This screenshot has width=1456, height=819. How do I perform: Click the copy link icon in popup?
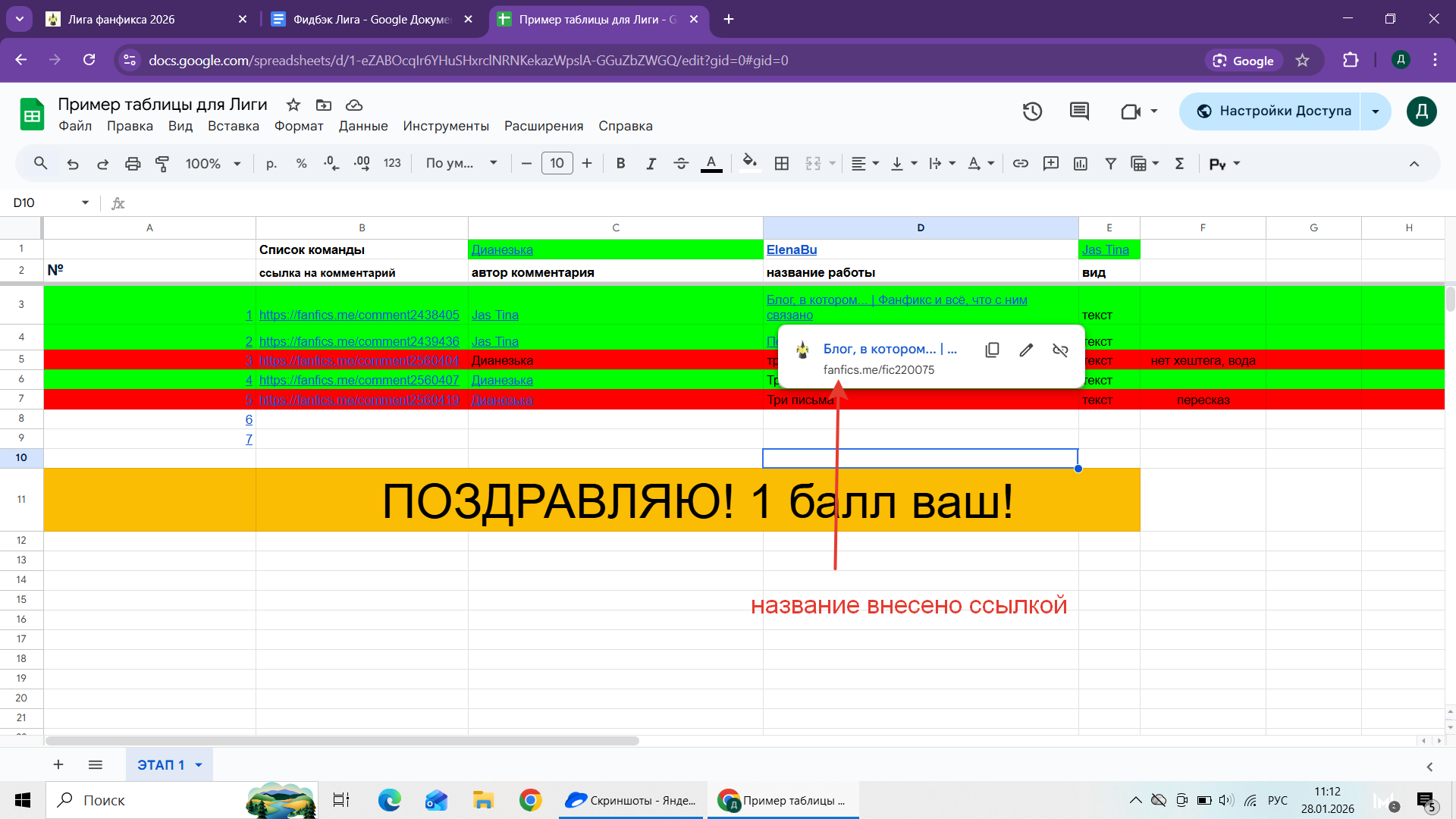click(992, 350)
